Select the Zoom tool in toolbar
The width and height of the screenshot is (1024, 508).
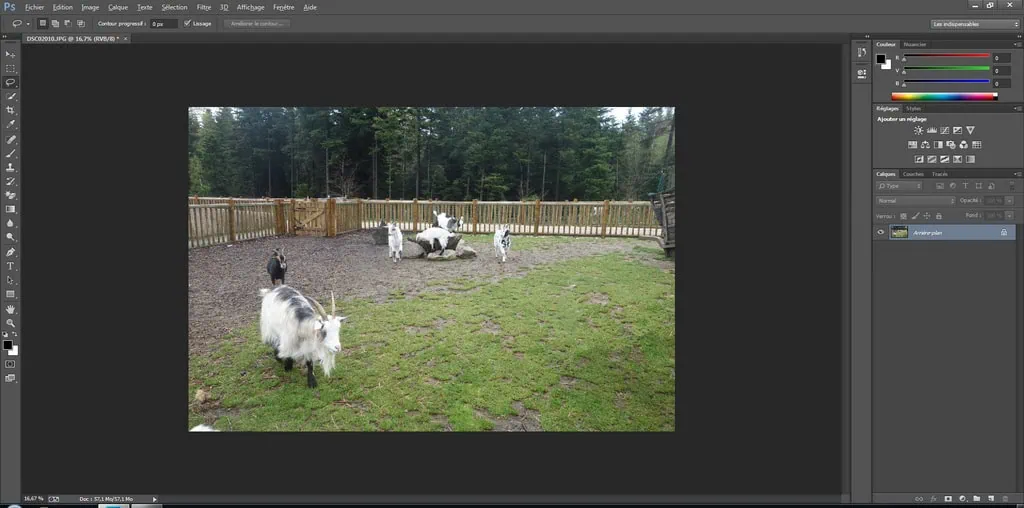pyautogui.click(x=10, y=323)
